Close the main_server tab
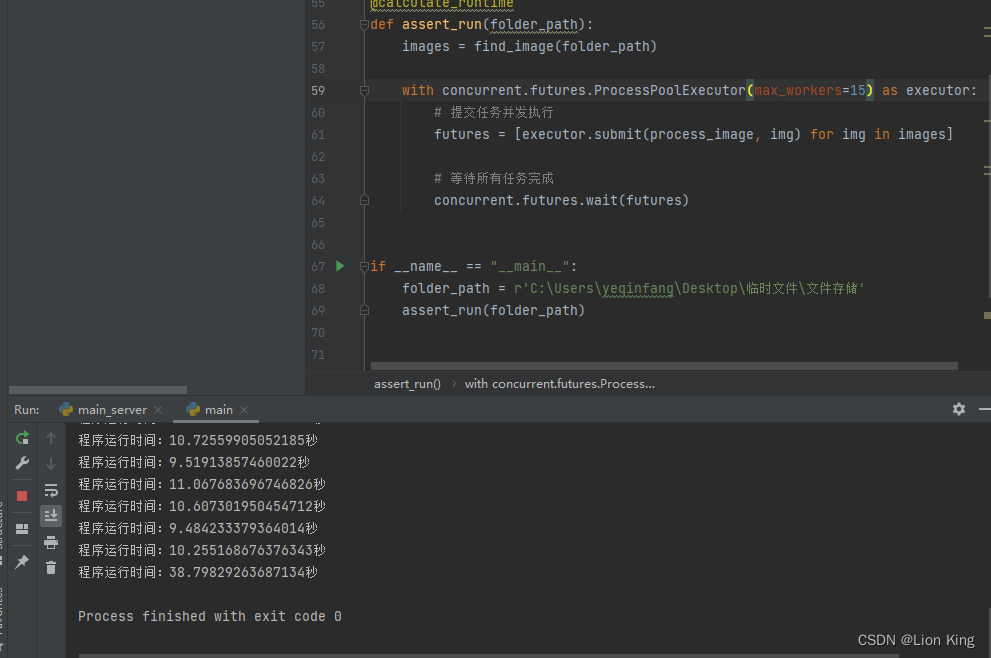 [157, 409]
